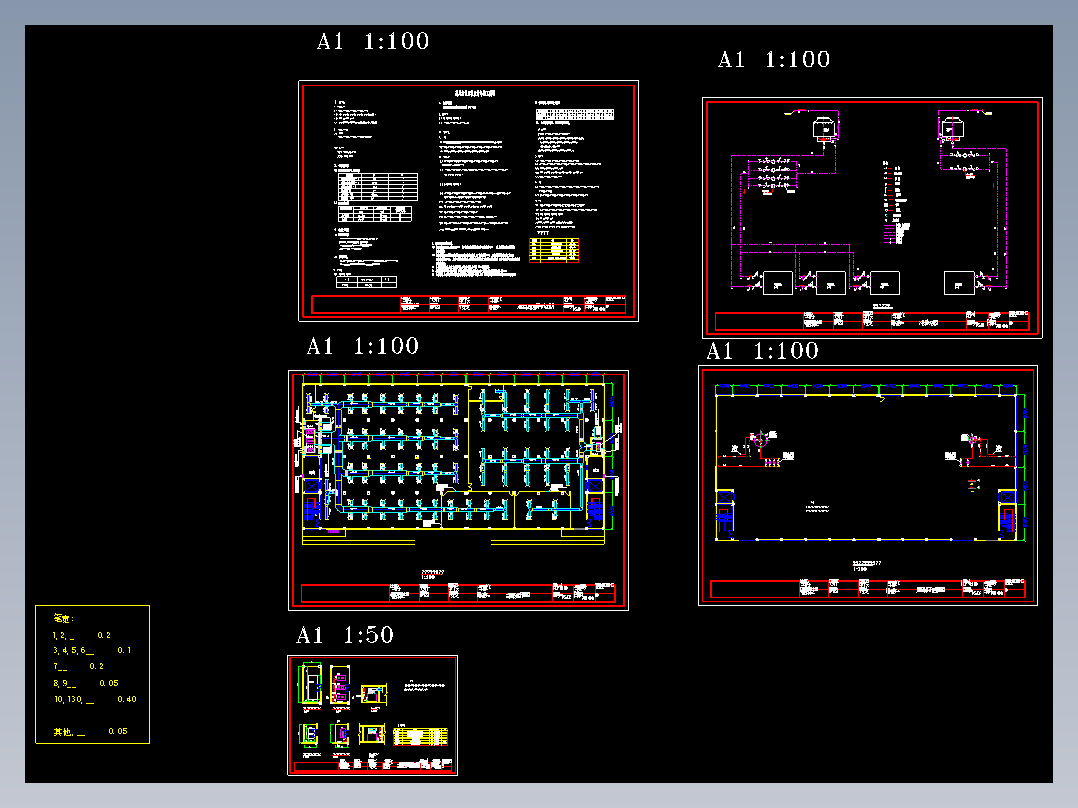Click the A1 1:100 label above the green-grid floor plan
Viewport: 1078px width, 808px height.
coord(762,351)
